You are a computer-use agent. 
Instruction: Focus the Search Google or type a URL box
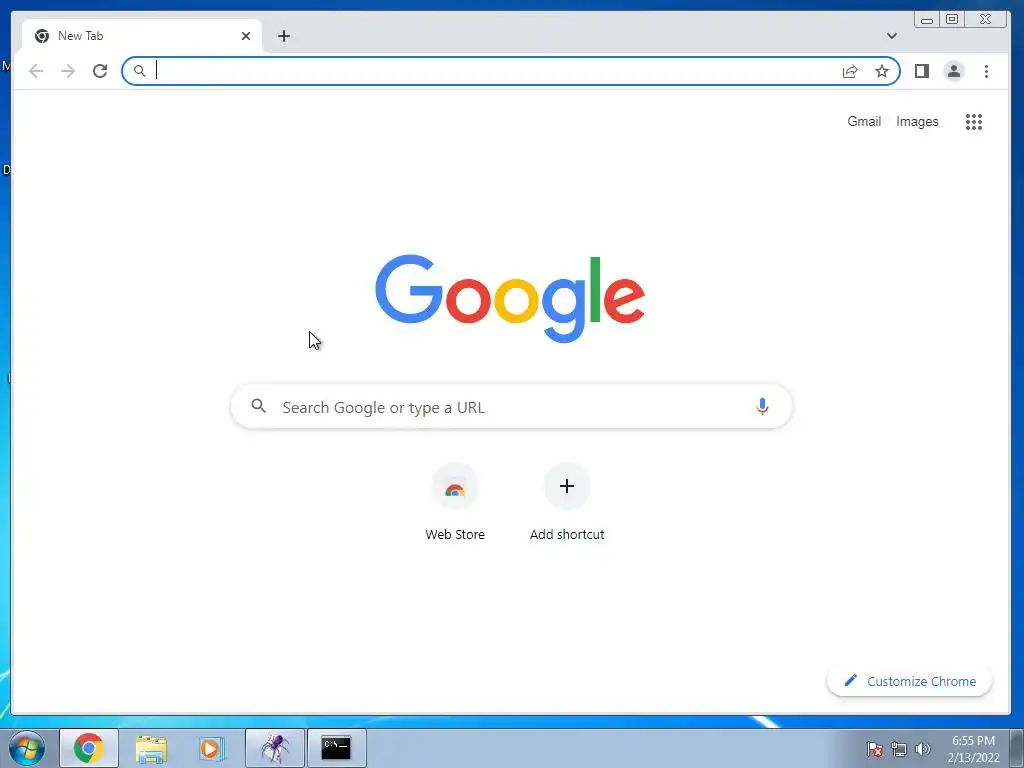[511, 406]
